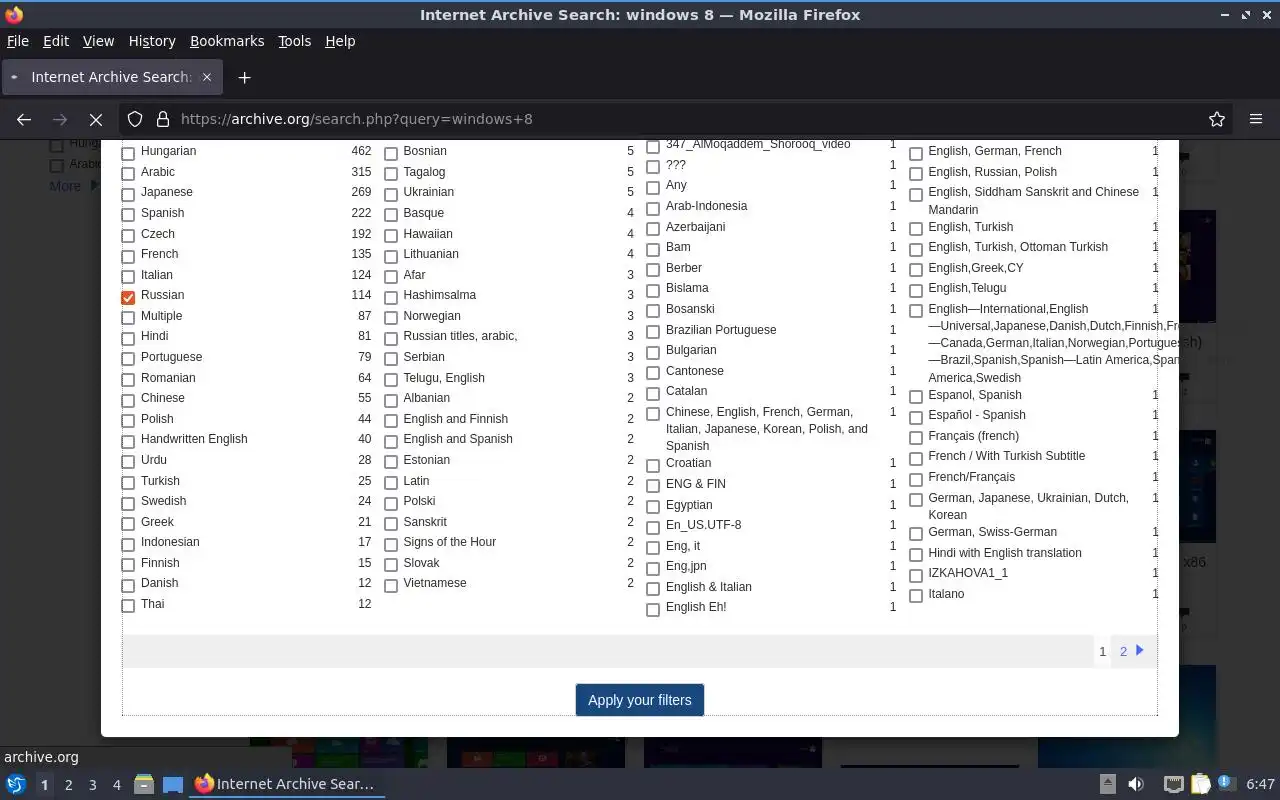Screen dimensions: 1280x800
Task: Open the View menu
Action: click(x=98, y=41)
